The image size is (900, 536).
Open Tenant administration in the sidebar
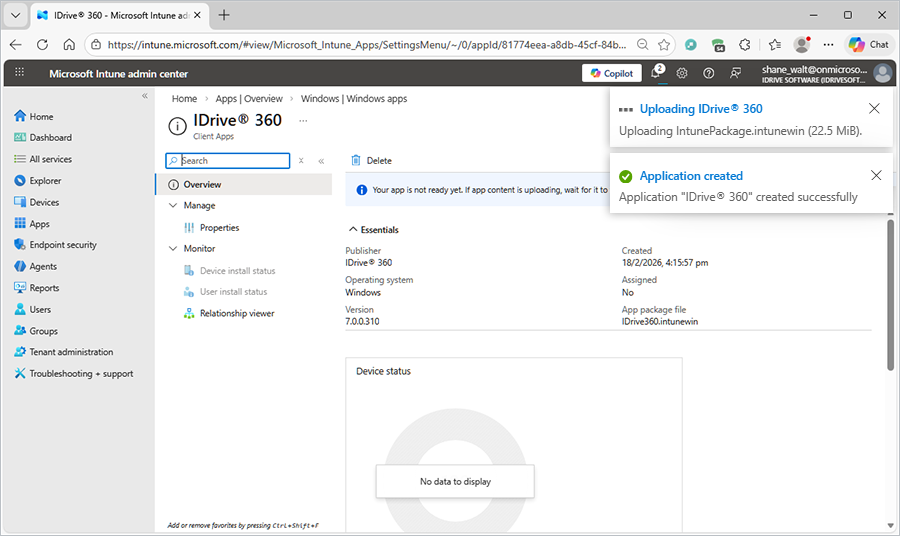[x=63, y=352]
